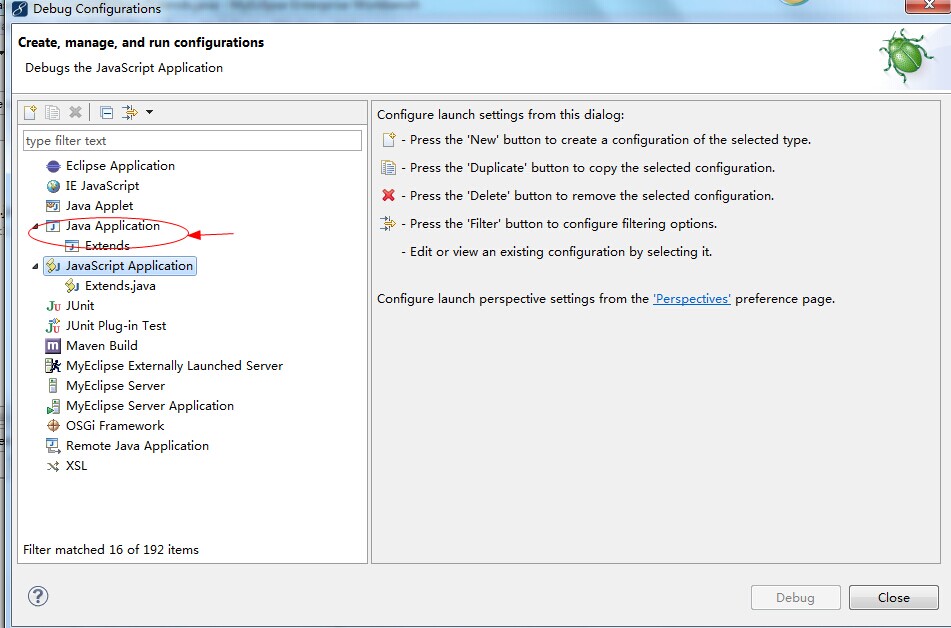Click the Eclipse Application icon
Screen dimensions: 951x628
pyautogui.click(x=53, y=166)
